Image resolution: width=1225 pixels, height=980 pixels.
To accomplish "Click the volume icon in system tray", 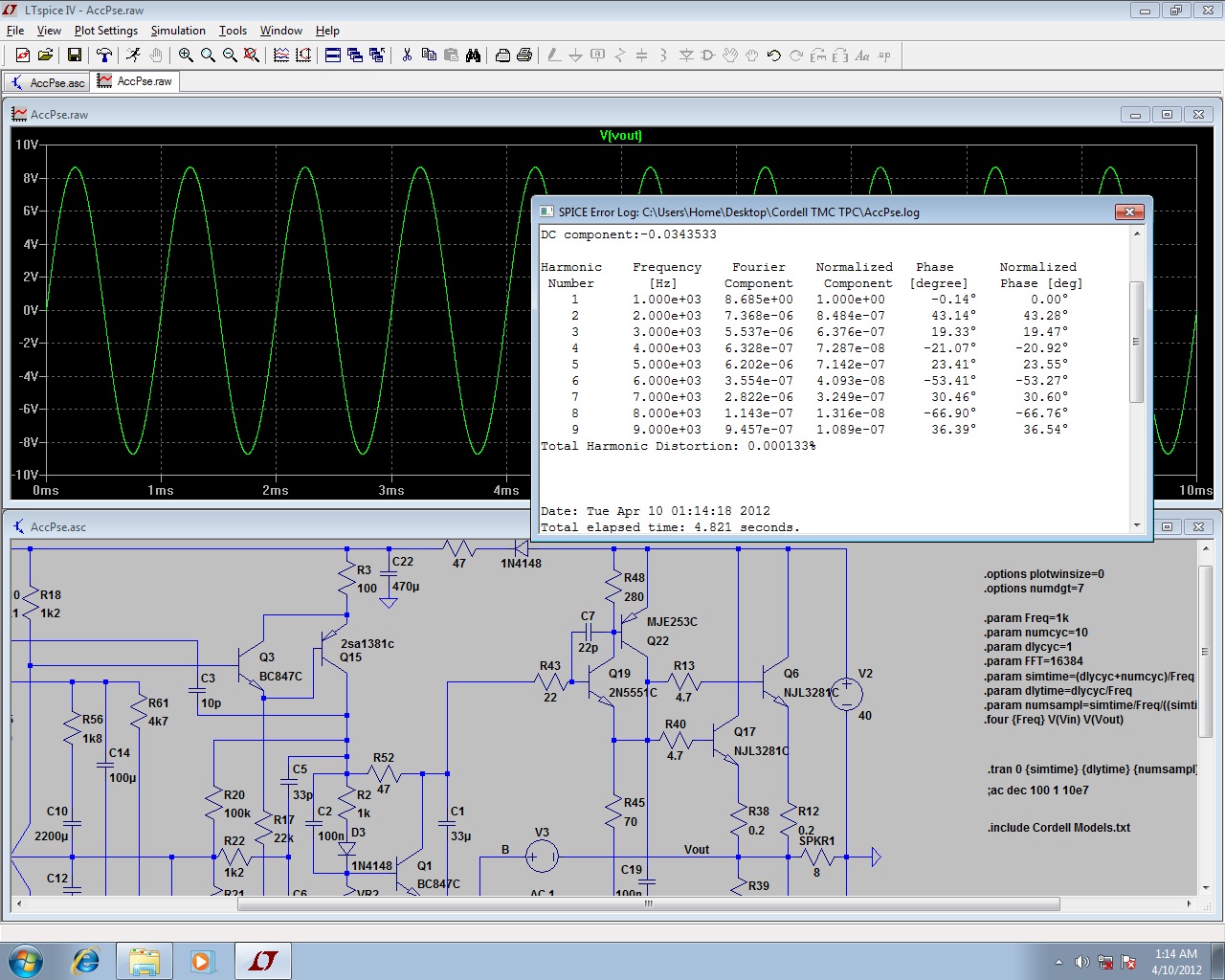I will coord(1081,962).
